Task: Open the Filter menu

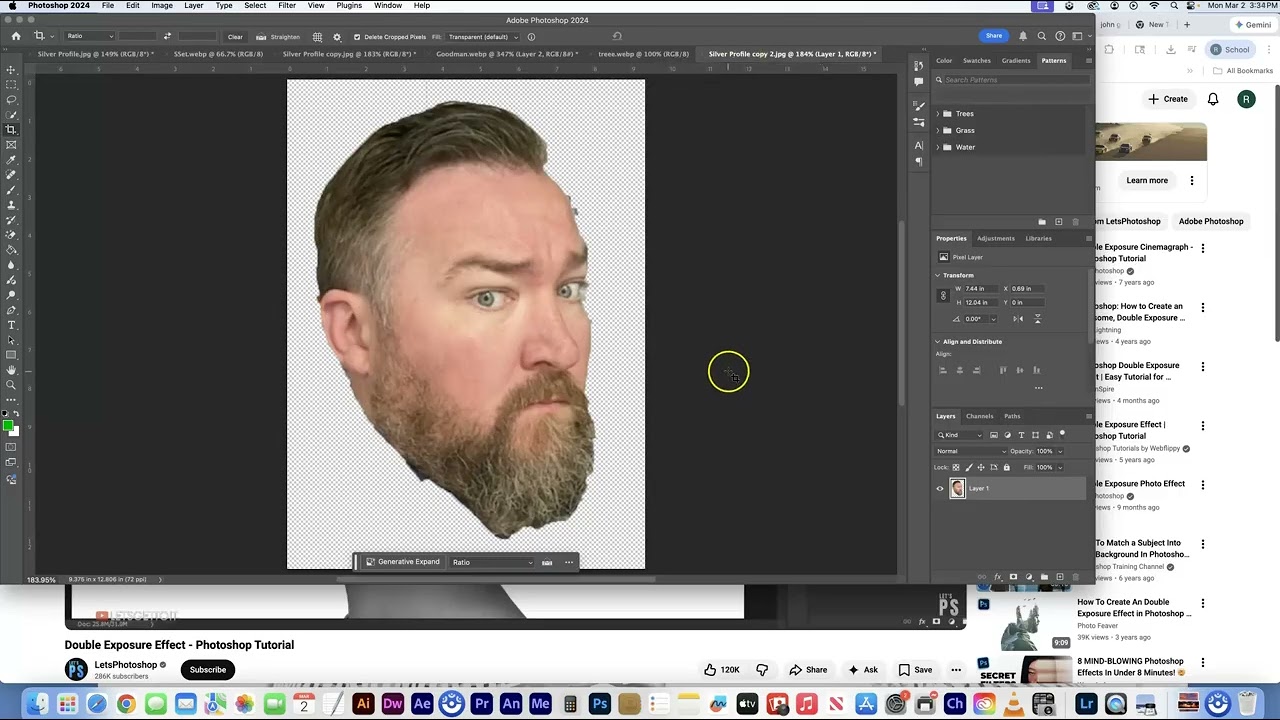Action: tap(287, 6)
